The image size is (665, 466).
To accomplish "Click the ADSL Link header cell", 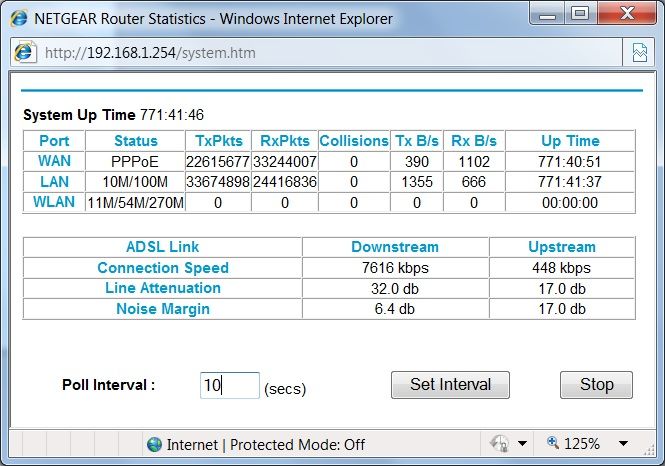I will tap(162, 247).
